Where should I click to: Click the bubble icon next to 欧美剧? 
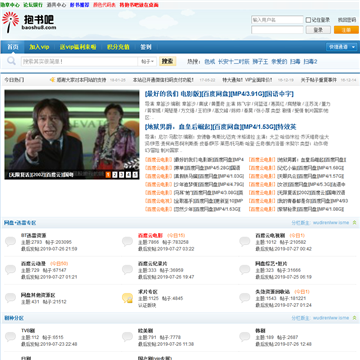tap(127, 337)
